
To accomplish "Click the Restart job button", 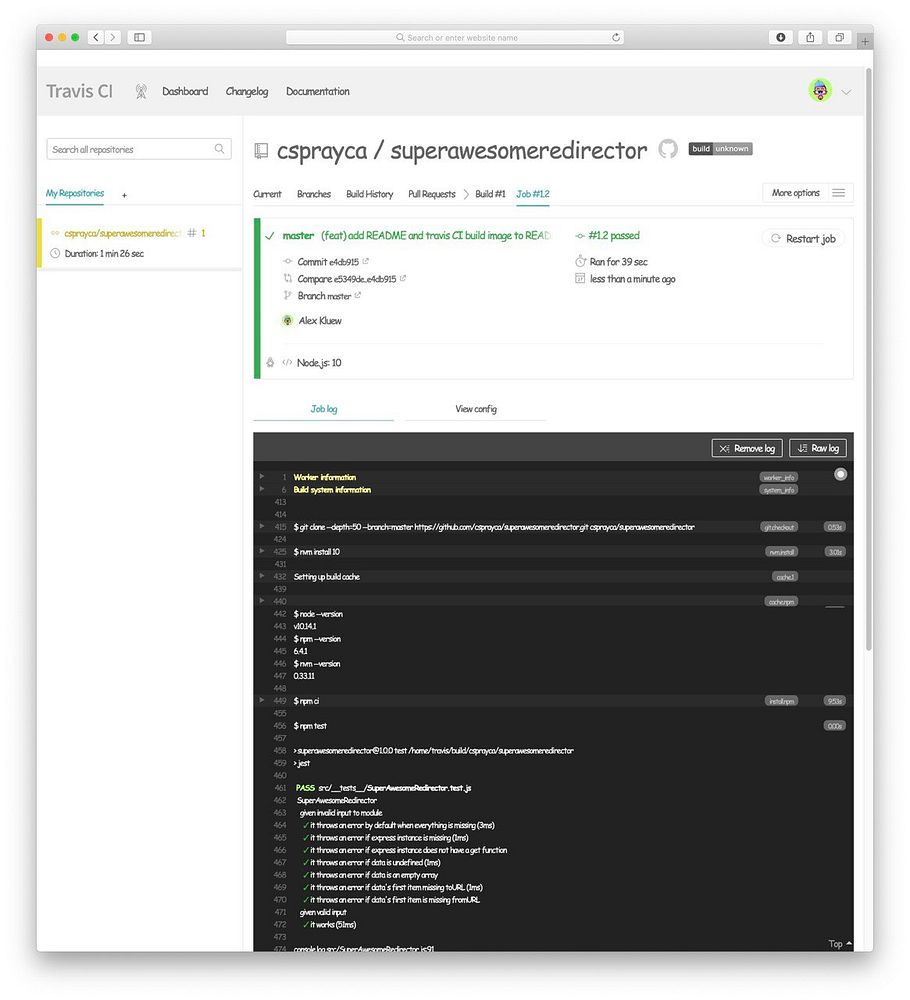I will click(x=803, y=239).
